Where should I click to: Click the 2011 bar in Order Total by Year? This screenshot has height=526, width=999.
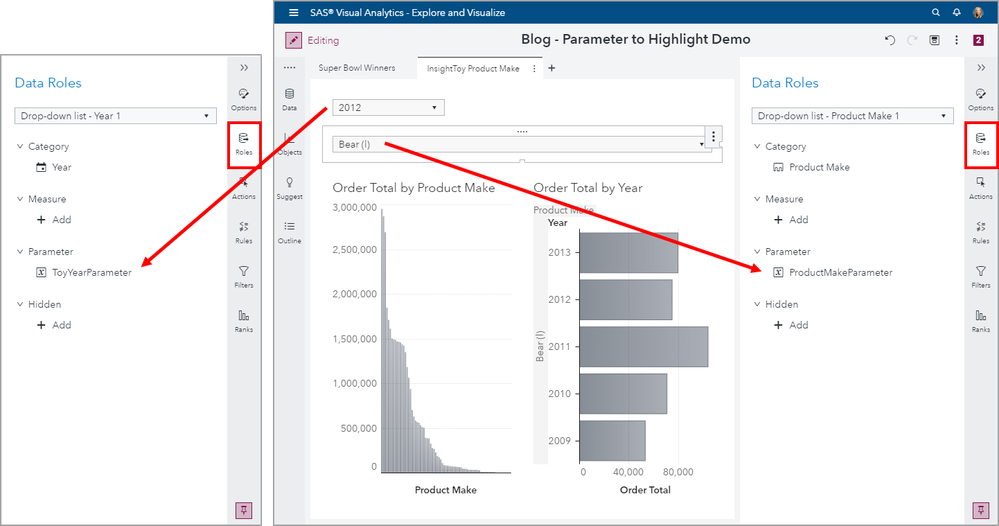(x=643, y=346)
